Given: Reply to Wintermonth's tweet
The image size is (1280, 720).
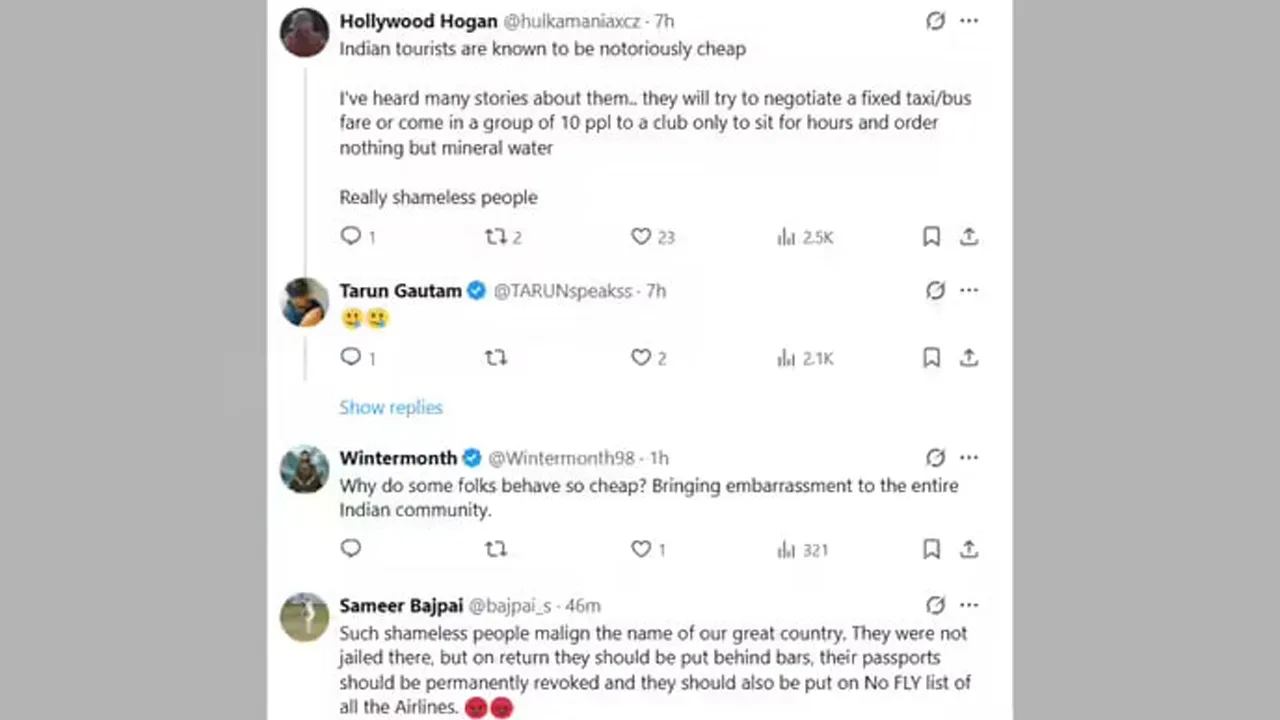Looking at the screenshot, I should (350, 548).
